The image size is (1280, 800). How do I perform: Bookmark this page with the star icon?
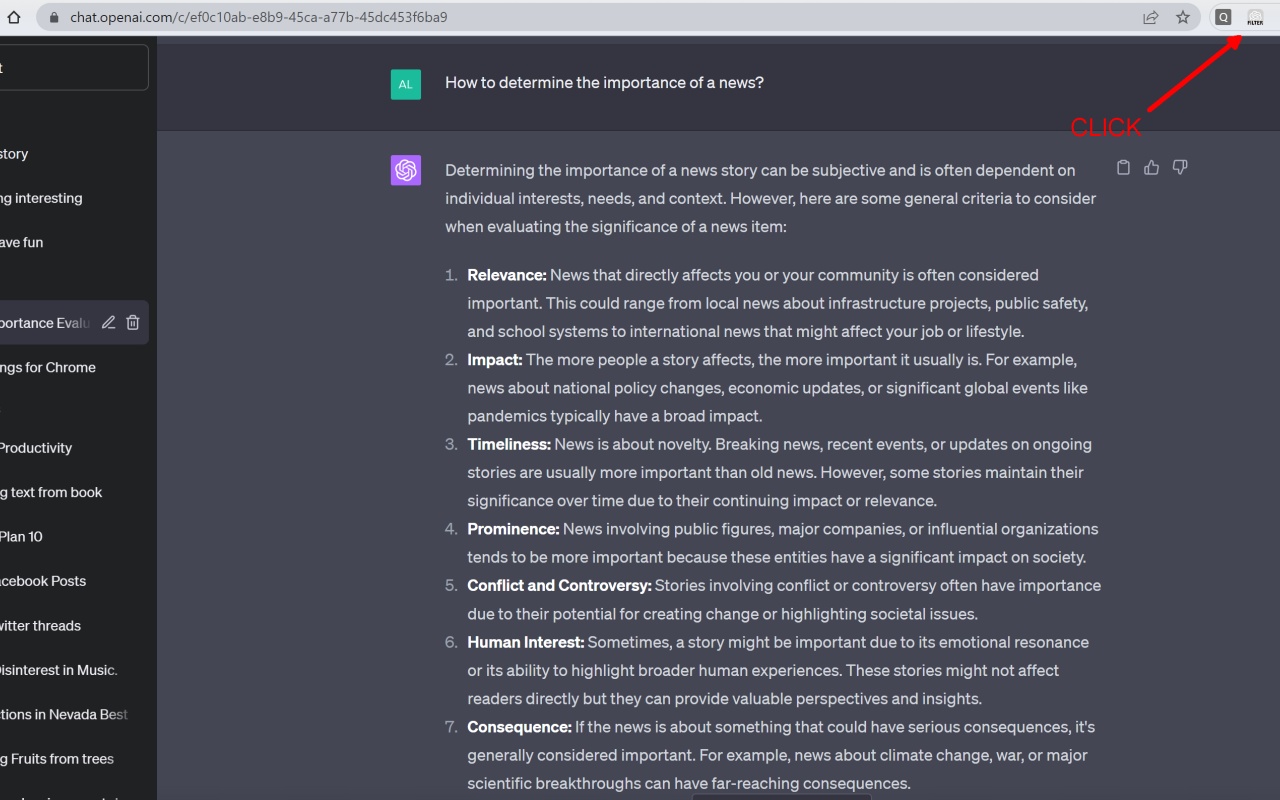click(1183, 17)
